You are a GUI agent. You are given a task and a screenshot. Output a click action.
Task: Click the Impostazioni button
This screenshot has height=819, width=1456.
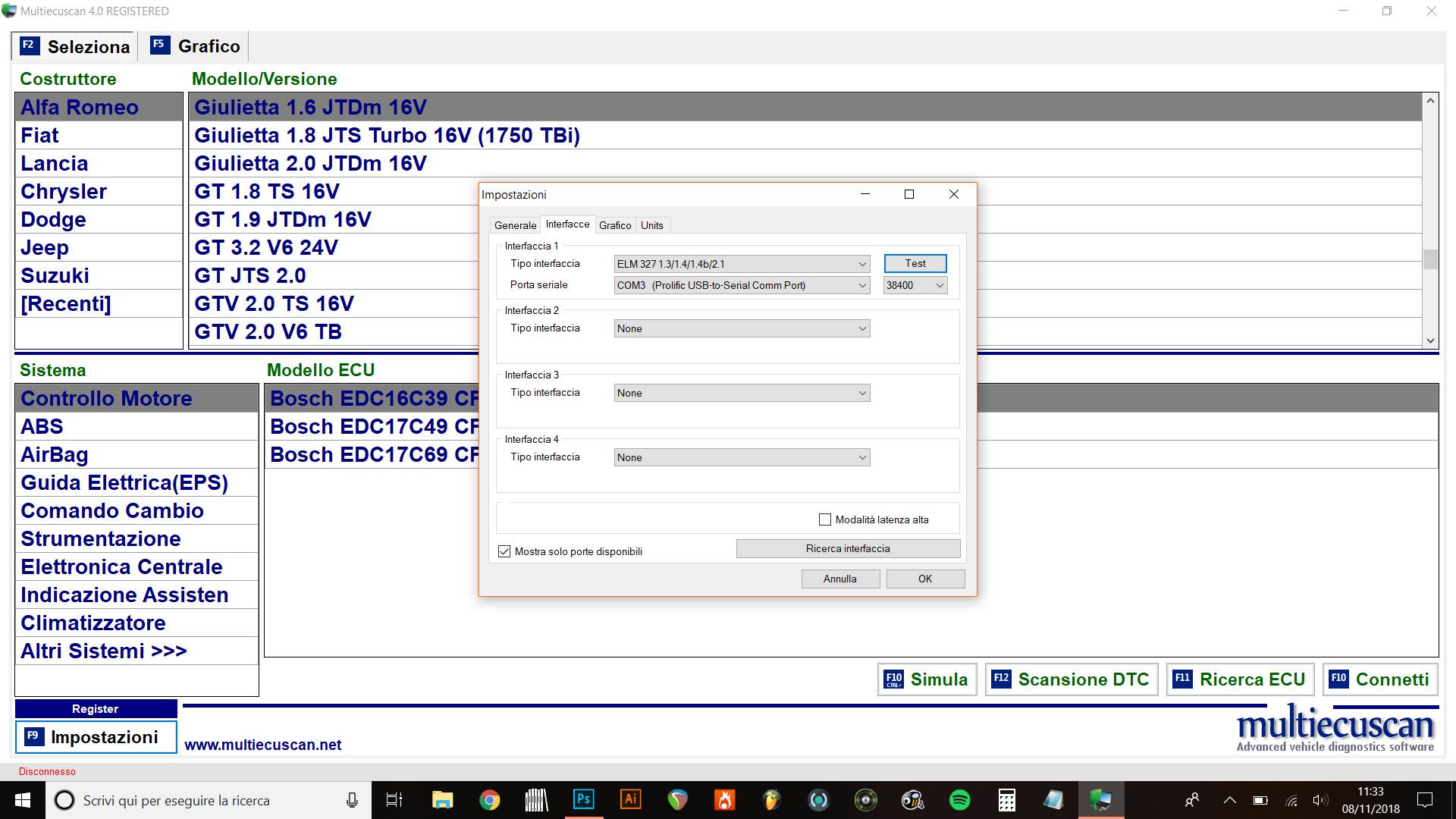coord(96,736)
